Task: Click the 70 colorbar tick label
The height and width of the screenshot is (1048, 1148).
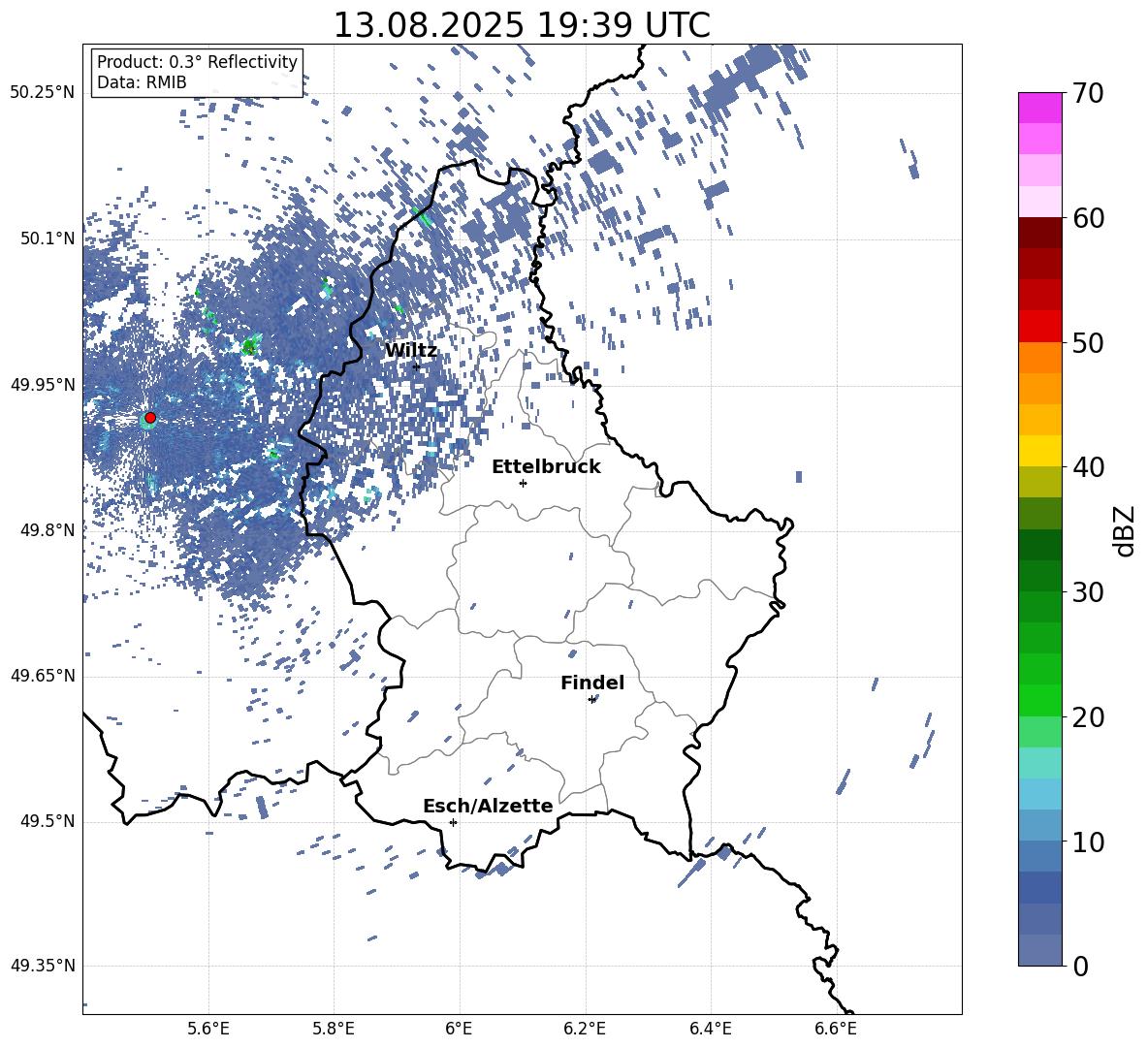Action: (x=1088, y=94)
